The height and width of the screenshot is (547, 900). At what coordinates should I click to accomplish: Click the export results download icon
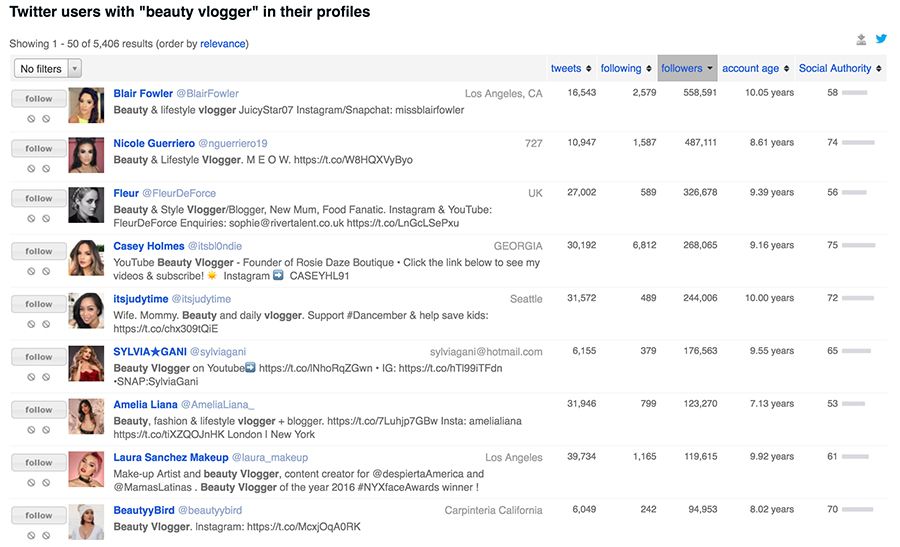point(861,40)
